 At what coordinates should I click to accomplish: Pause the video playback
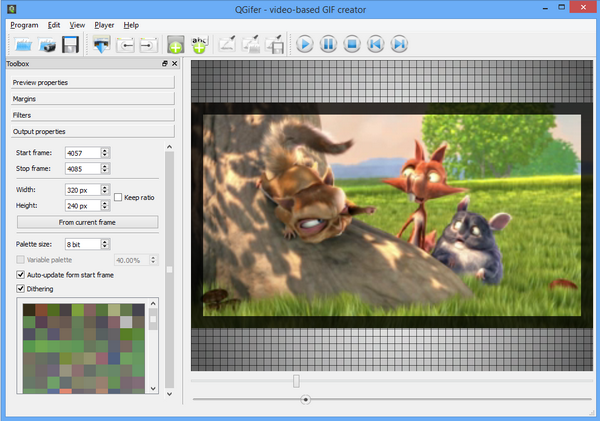(327, 44)
